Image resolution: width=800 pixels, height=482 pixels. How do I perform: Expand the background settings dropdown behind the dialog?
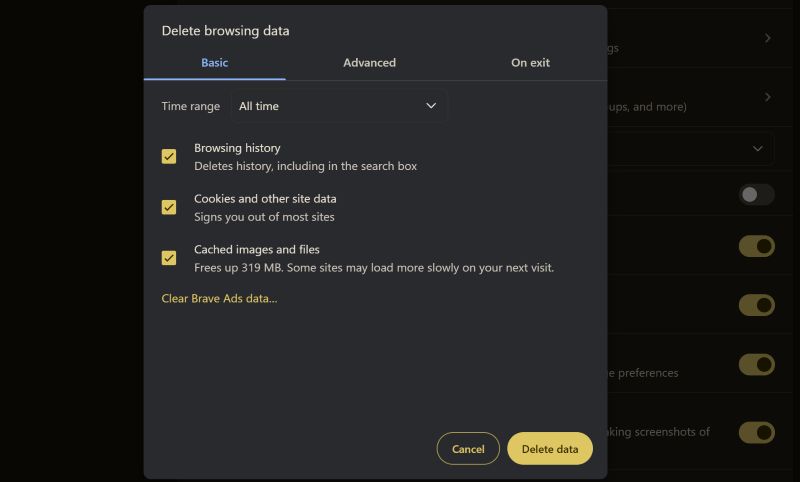click(x=757, y=148)
